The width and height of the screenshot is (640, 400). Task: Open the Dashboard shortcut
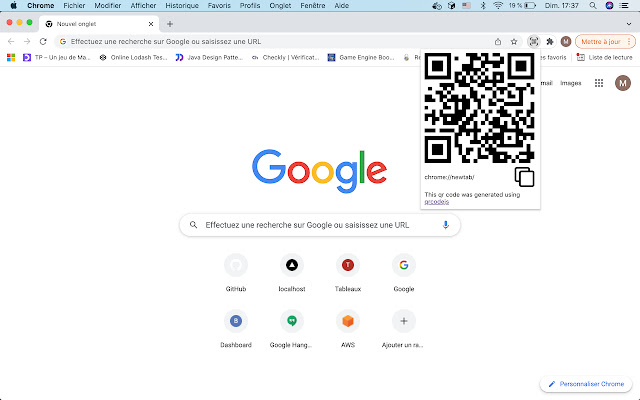coord(236,329)
